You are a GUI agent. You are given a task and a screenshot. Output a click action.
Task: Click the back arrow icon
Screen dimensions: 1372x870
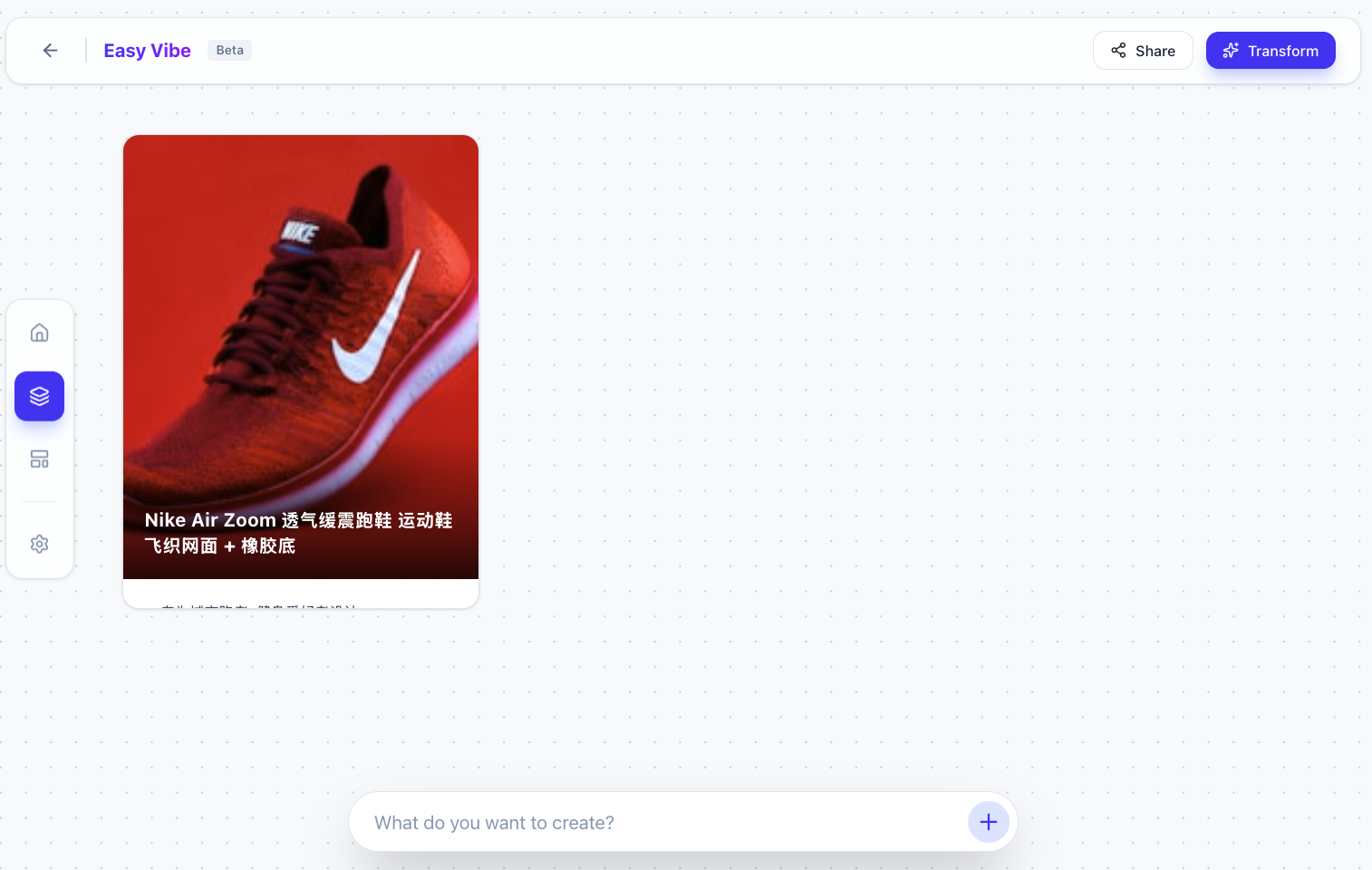click(x=50, y=51)
